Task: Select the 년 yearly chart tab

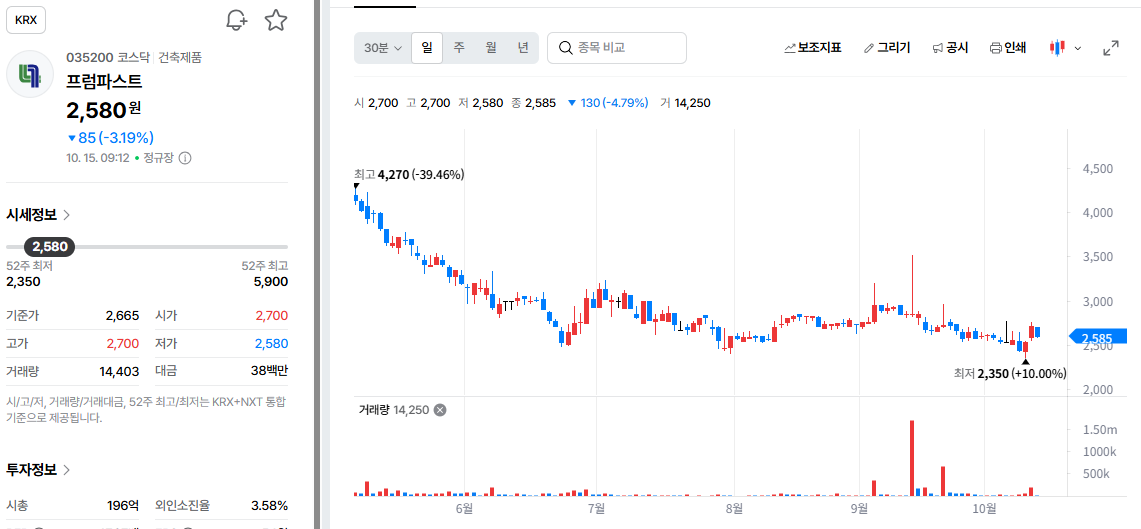Action: point(523,48)
